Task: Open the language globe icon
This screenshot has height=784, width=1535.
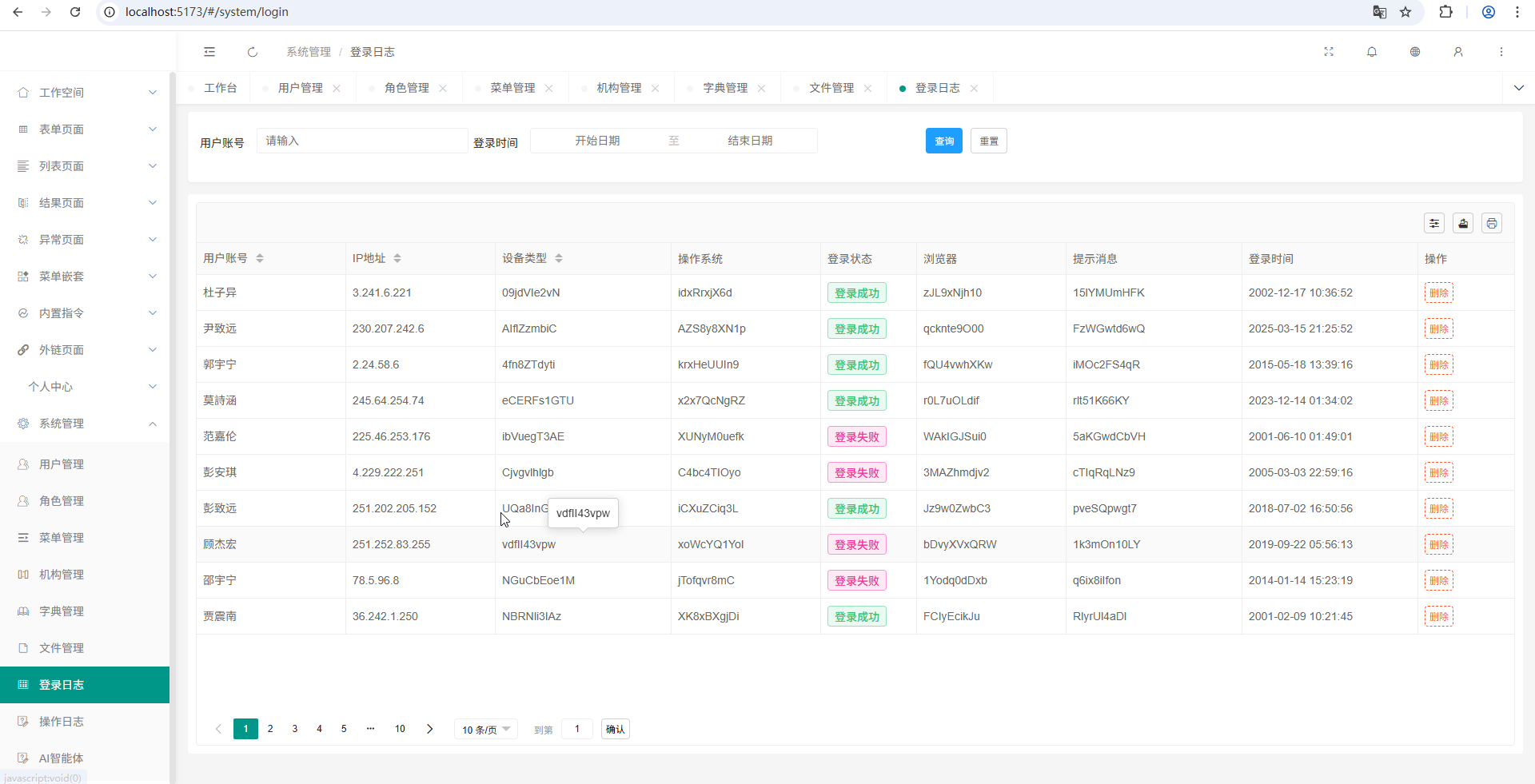Action: point(1415,52)
